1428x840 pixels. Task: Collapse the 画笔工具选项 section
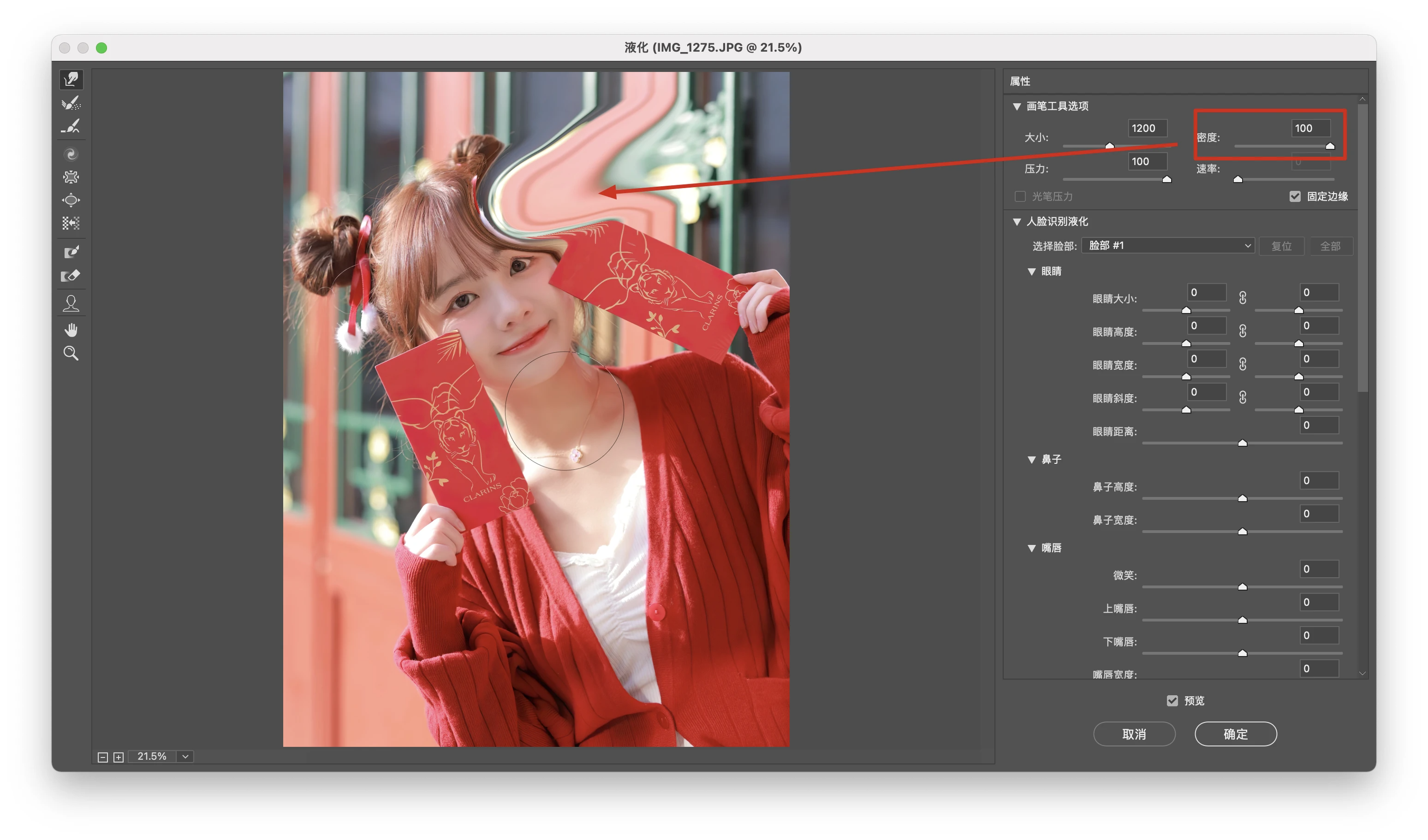coord(1017,106)
